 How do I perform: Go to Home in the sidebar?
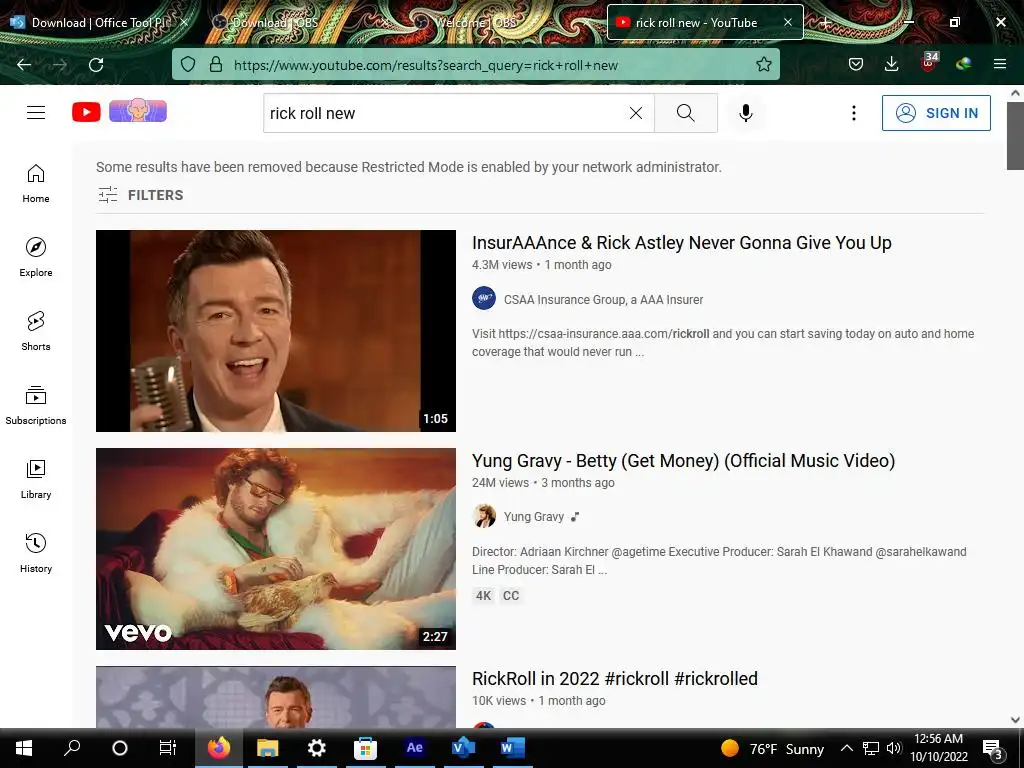36,184
